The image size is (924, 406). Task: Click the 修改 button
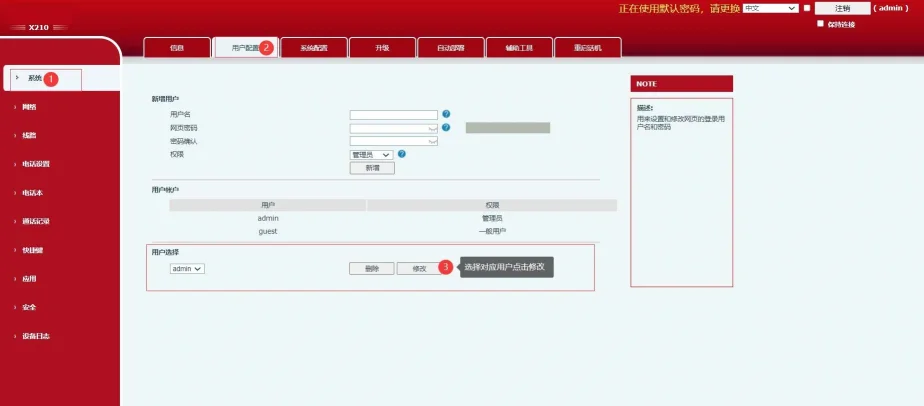tap(419, 268)
